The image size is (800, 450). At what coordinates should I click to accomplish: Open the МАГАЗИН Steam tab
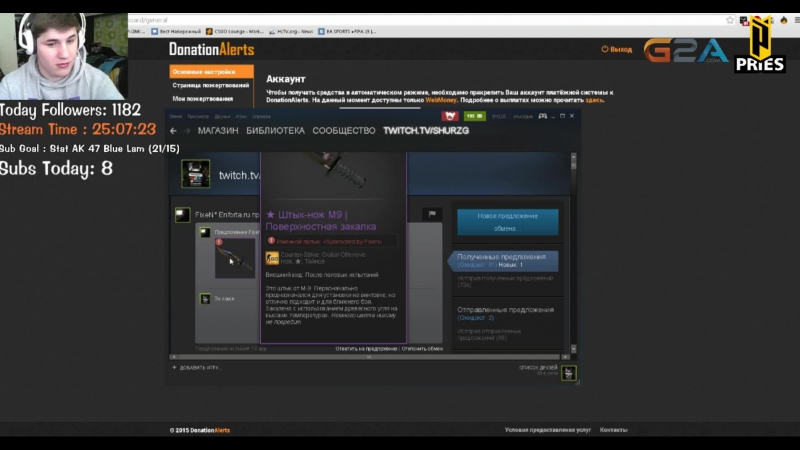(x=218, y=131)
